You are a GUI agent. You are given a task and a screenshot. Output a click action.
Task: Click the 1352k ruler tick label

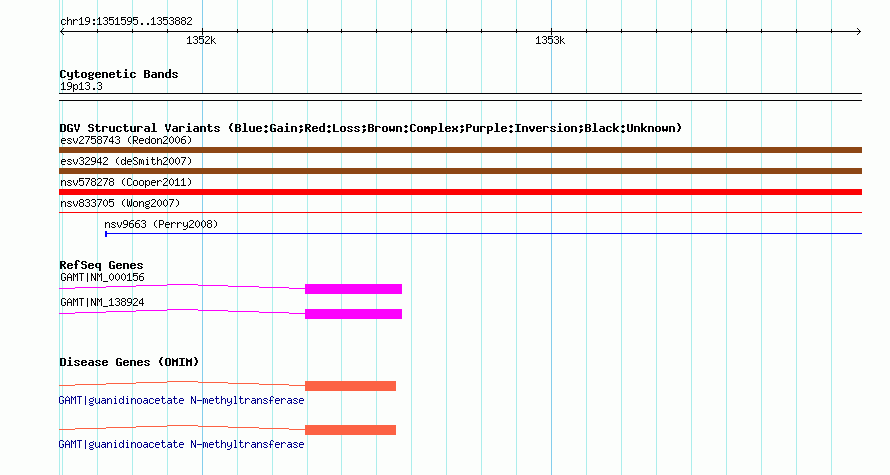coord(201,40)
